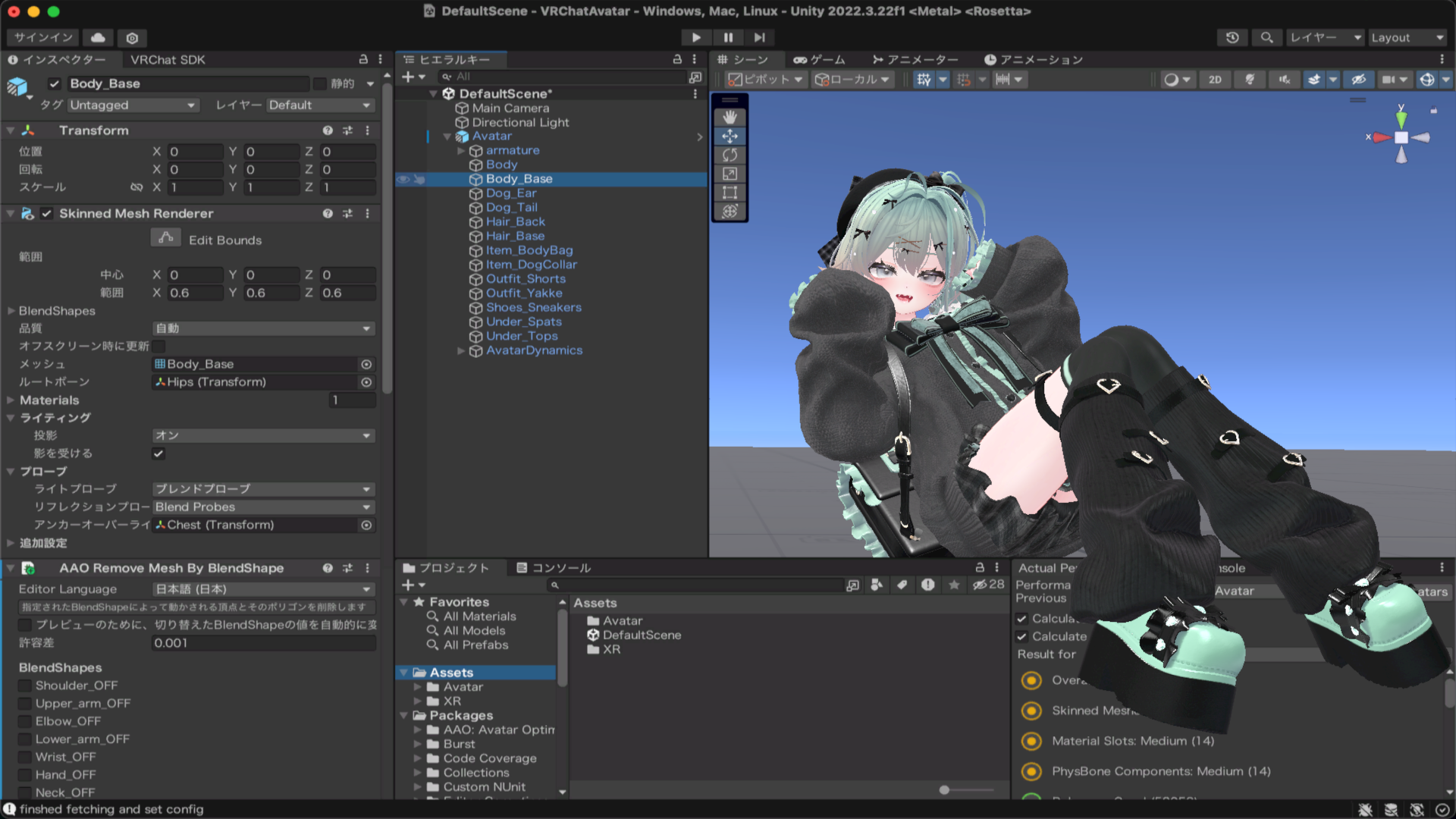Viewport: 1456px width, 819px height.
Task: Click the Edit Bounds icon button
Action: coord(165,239)
